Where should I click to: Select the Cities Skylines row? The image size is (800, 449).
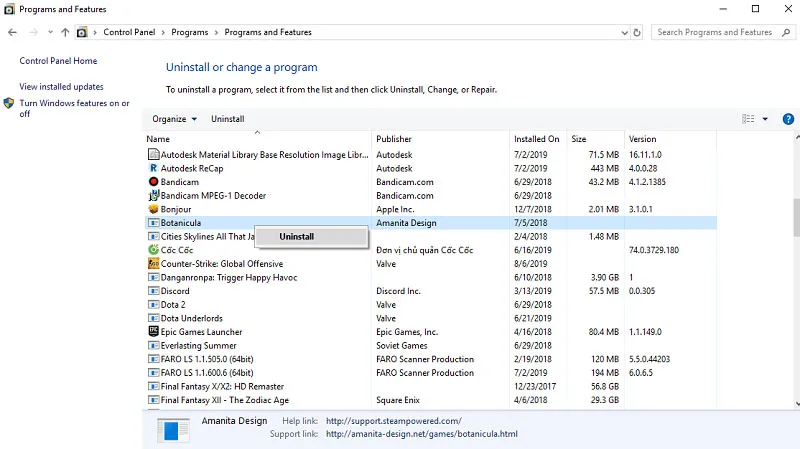click(430, 237)
